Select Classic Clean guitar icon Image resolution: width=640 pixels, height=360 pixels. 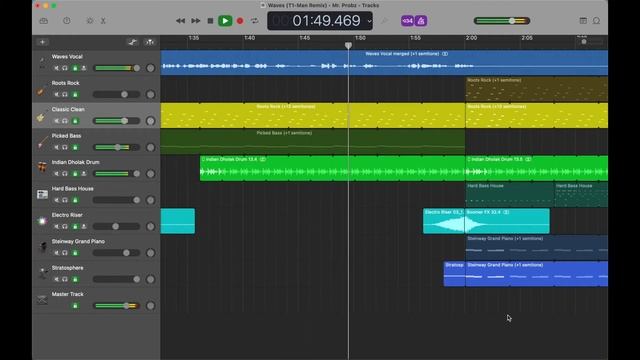coord(42,118)
